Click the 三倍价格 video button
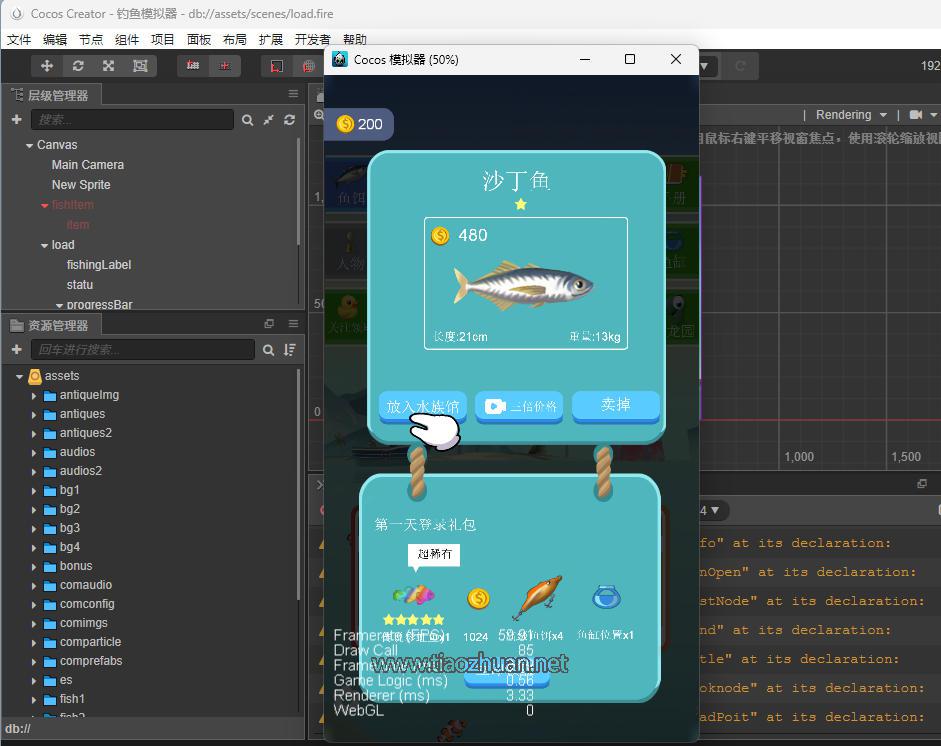941x746 pixels. coord(519,406)
